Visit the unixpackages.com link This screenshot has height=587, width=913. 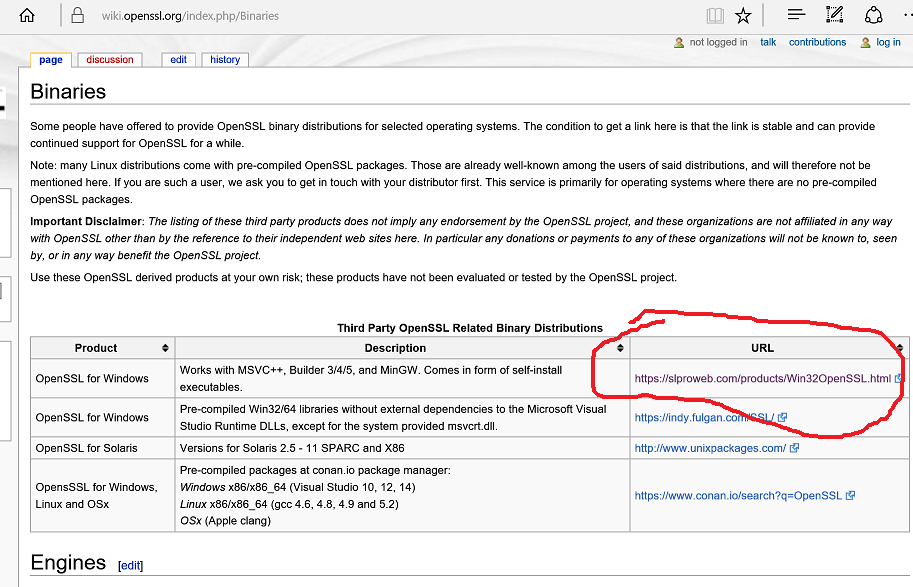coord(710,448)
